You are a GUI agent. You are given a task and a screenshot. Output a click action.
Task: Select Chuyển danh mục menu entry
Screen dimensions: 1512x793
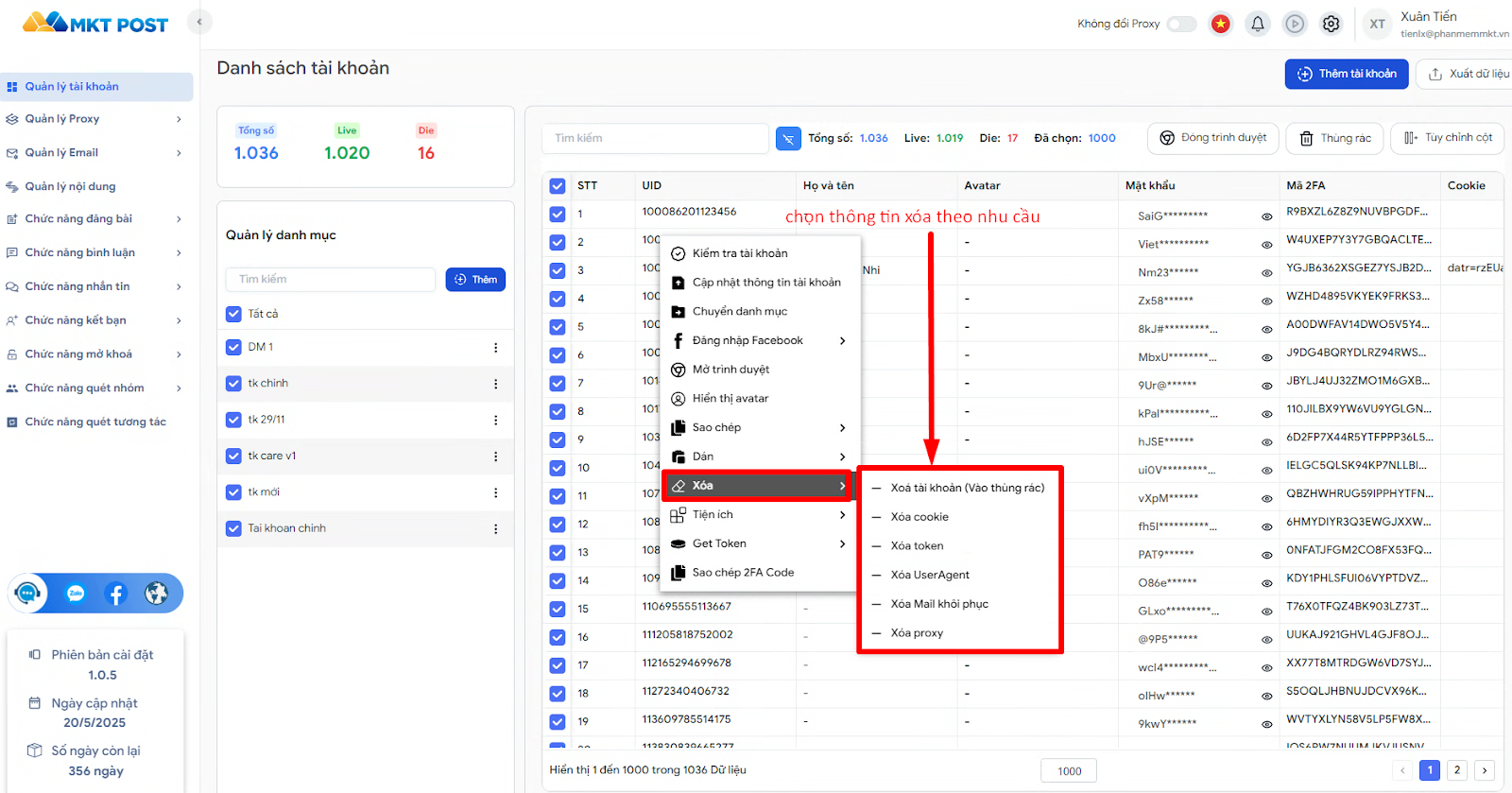pyautogui.click(x=759, y=311)
